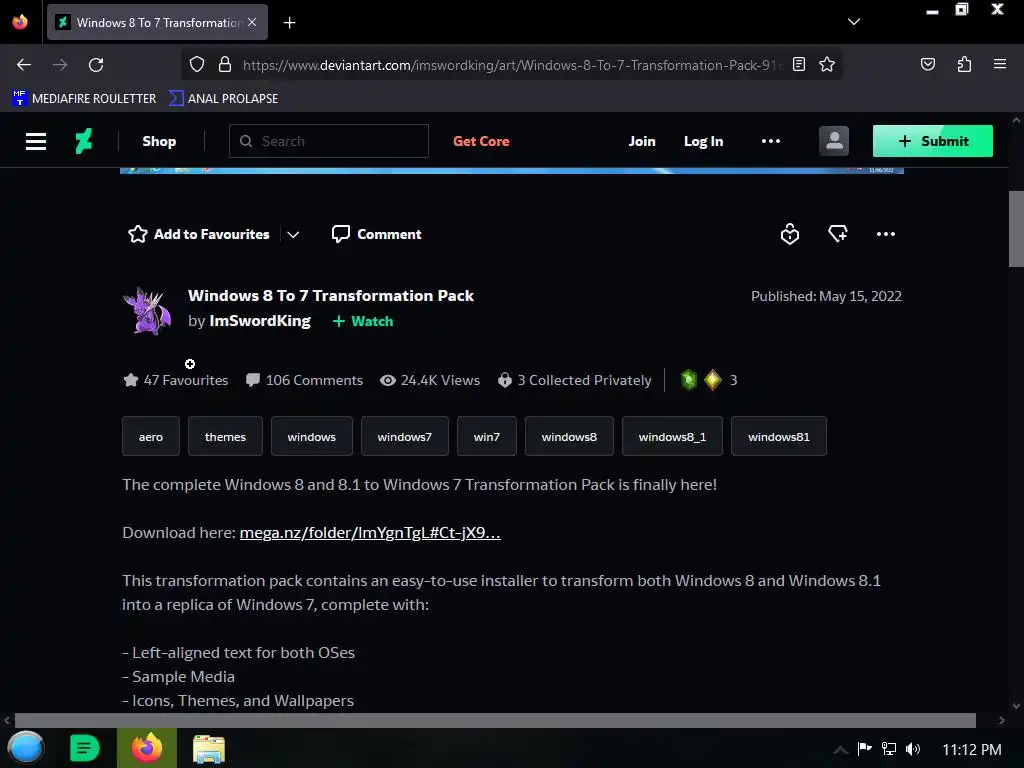Add to Favourites with the star button

point(199,234)
